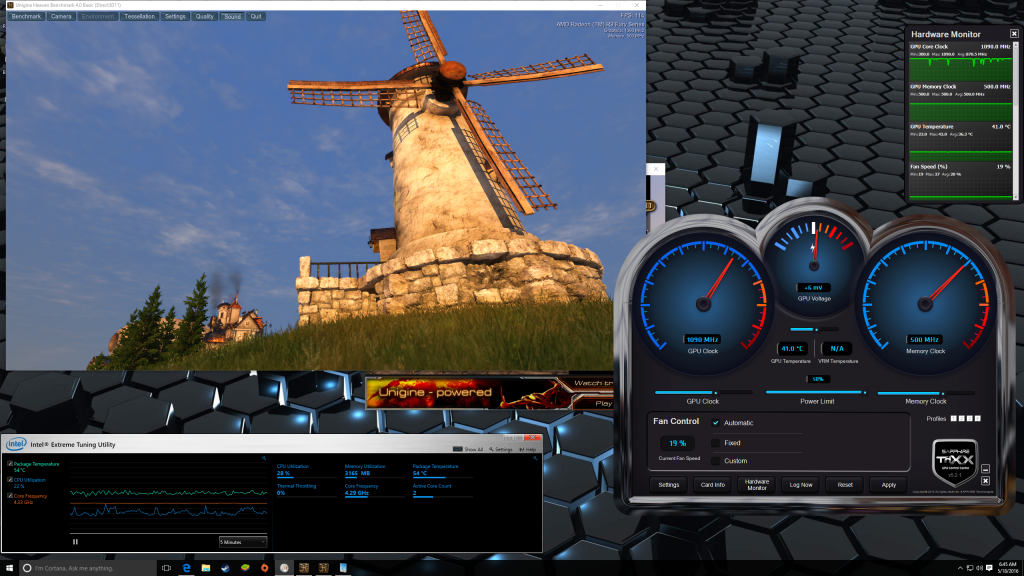Open Steam from the taskbar
Viewport: 1024px width, 576px height.
225,568
